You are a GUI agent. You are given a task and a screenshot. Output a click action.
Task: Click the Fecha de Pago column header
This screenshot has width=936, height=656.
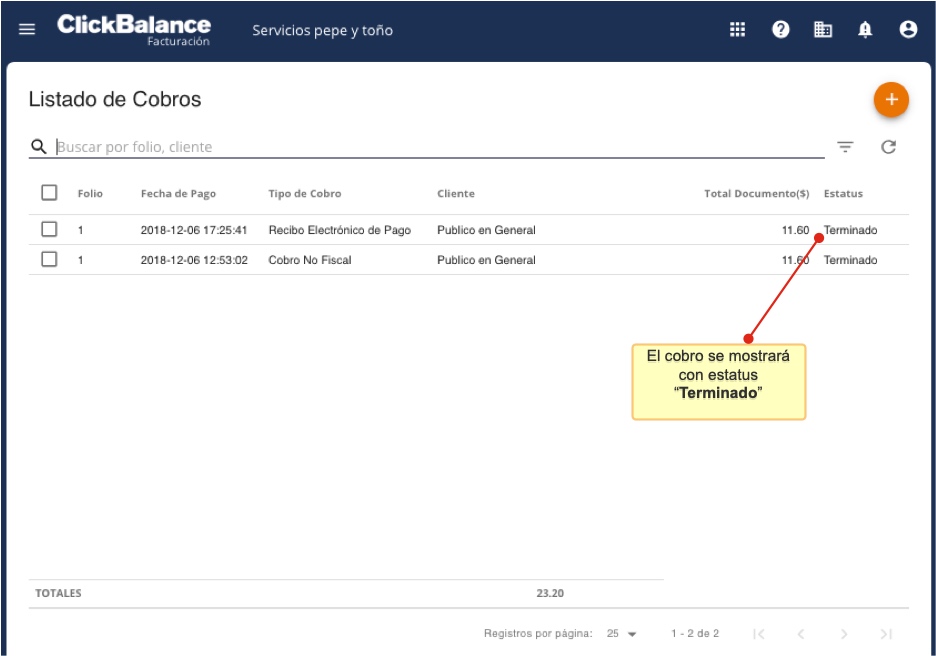178,194
